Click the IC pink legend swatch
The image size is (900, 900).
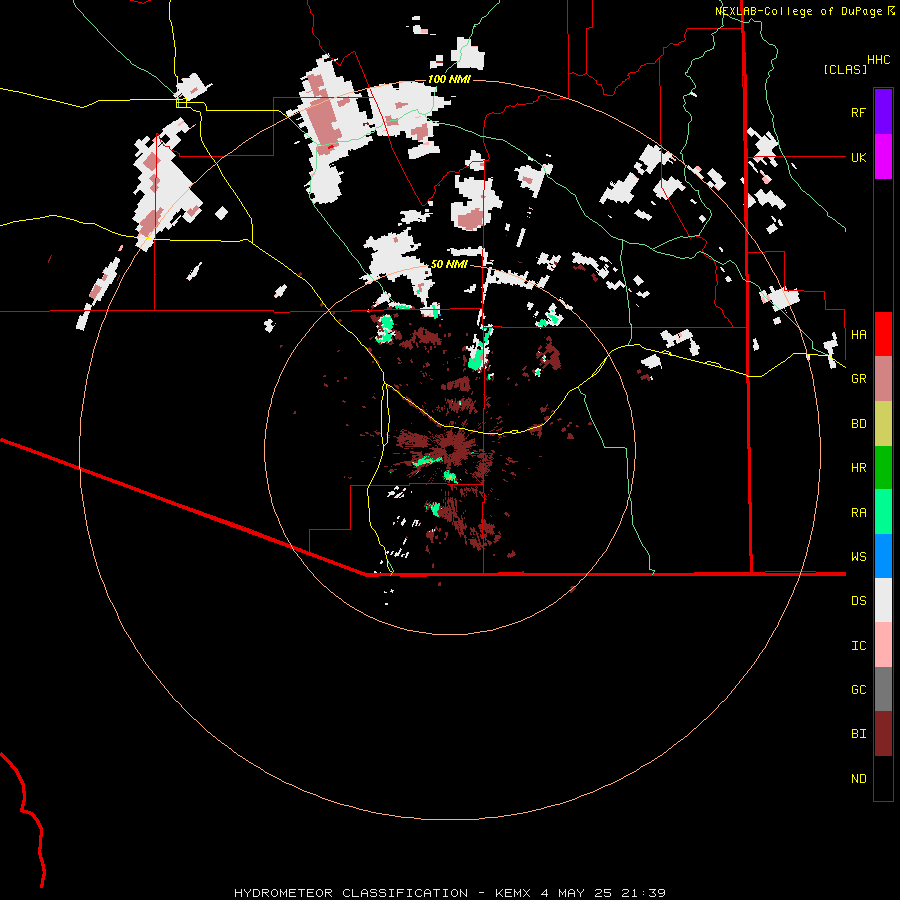pos(883,645)
